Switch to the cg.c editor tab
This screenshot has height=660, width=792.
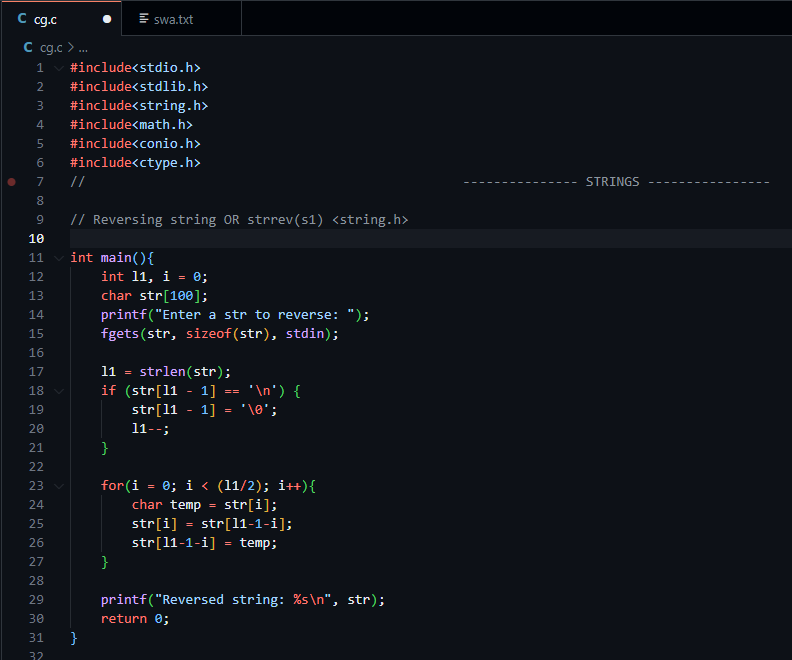pos(61,19)
